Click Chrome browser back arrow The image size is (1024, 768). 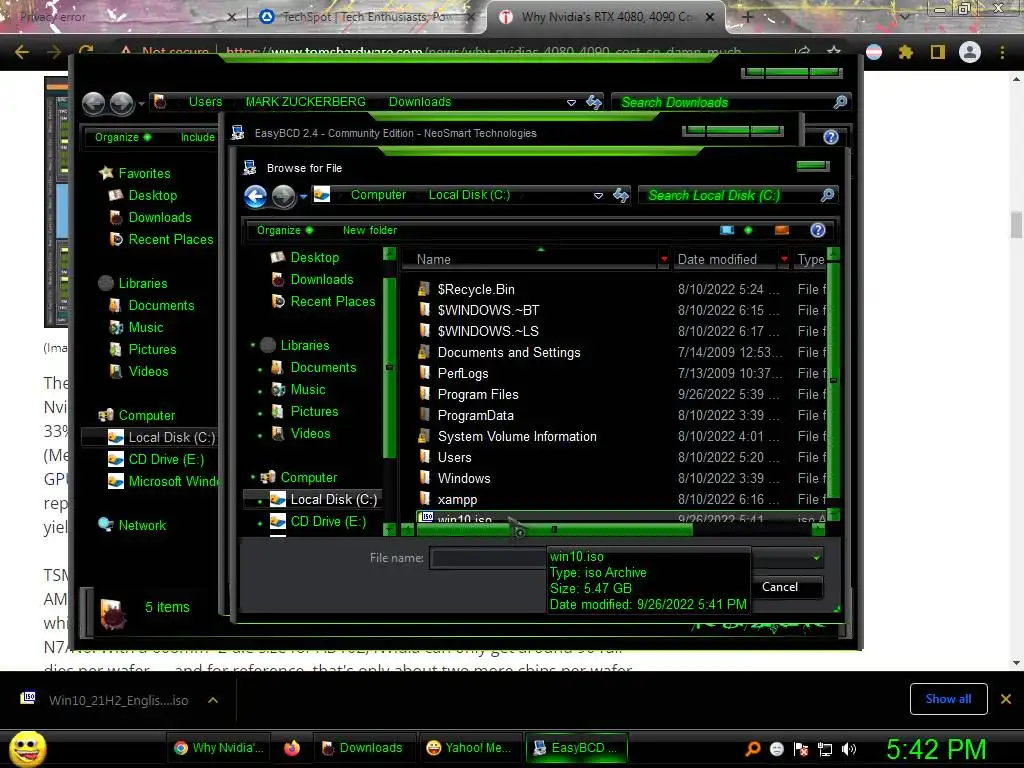[22, 52]
